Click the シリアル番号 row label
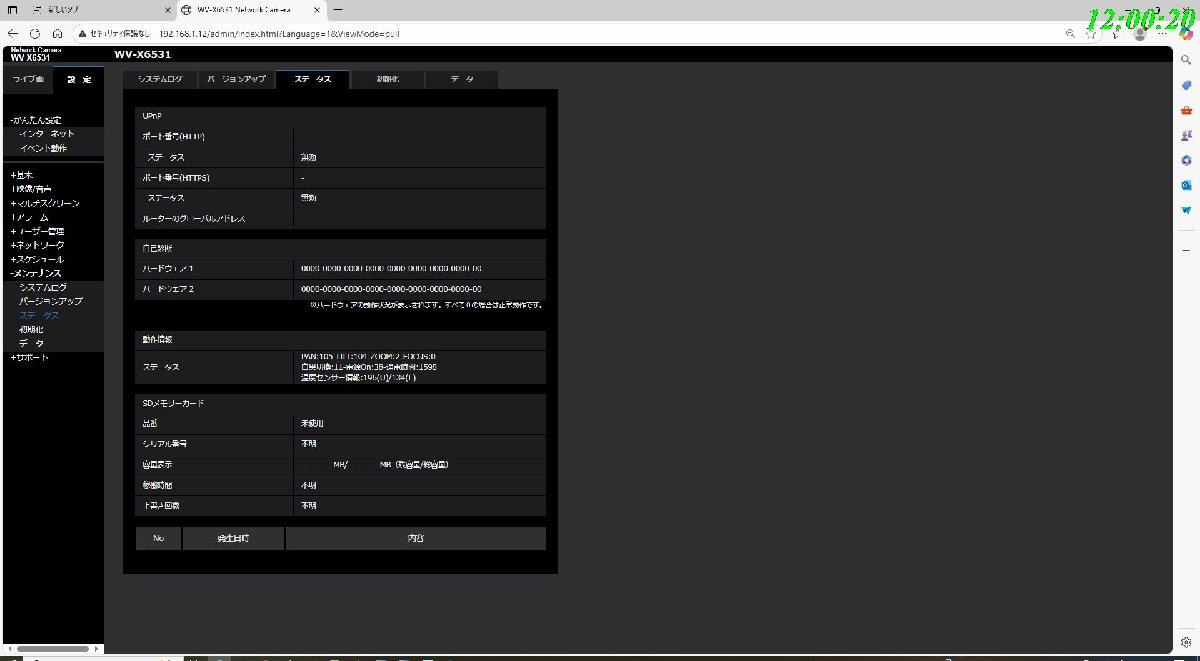 pyautogui.click(x=165, y=443)
